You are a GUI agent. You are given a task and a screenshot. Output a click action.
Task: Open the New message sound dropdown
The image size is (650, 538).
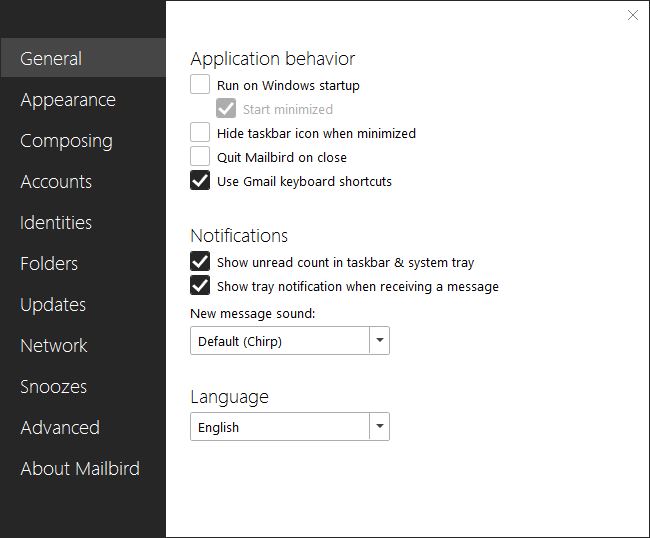click(290, 341)
